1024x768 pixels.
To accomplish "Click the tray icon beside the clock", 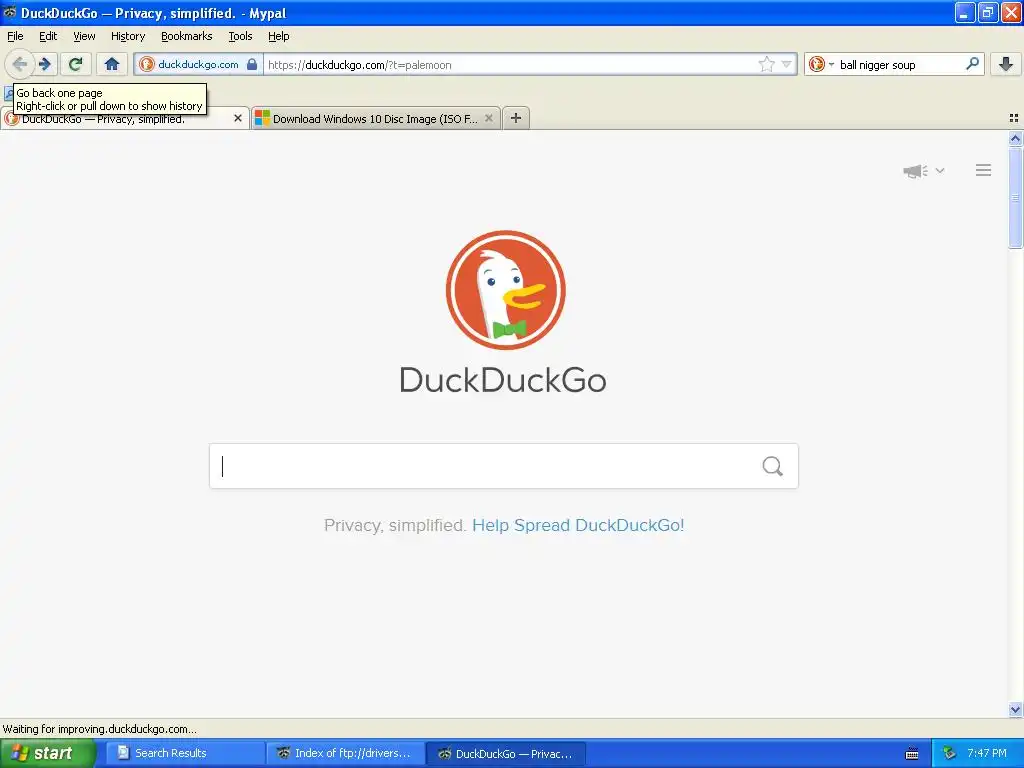I will tap(948, 754).
